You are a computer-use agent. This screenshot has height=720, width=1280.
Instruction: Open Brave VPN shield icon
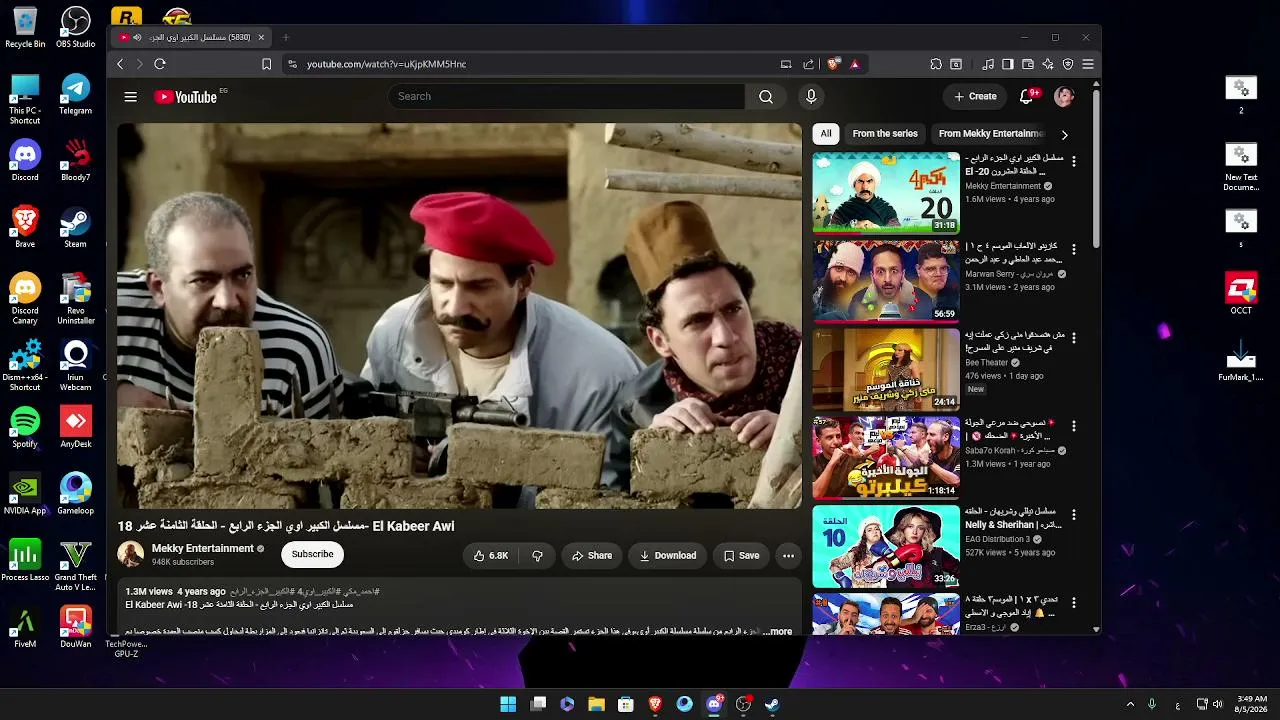[1068, 64]
